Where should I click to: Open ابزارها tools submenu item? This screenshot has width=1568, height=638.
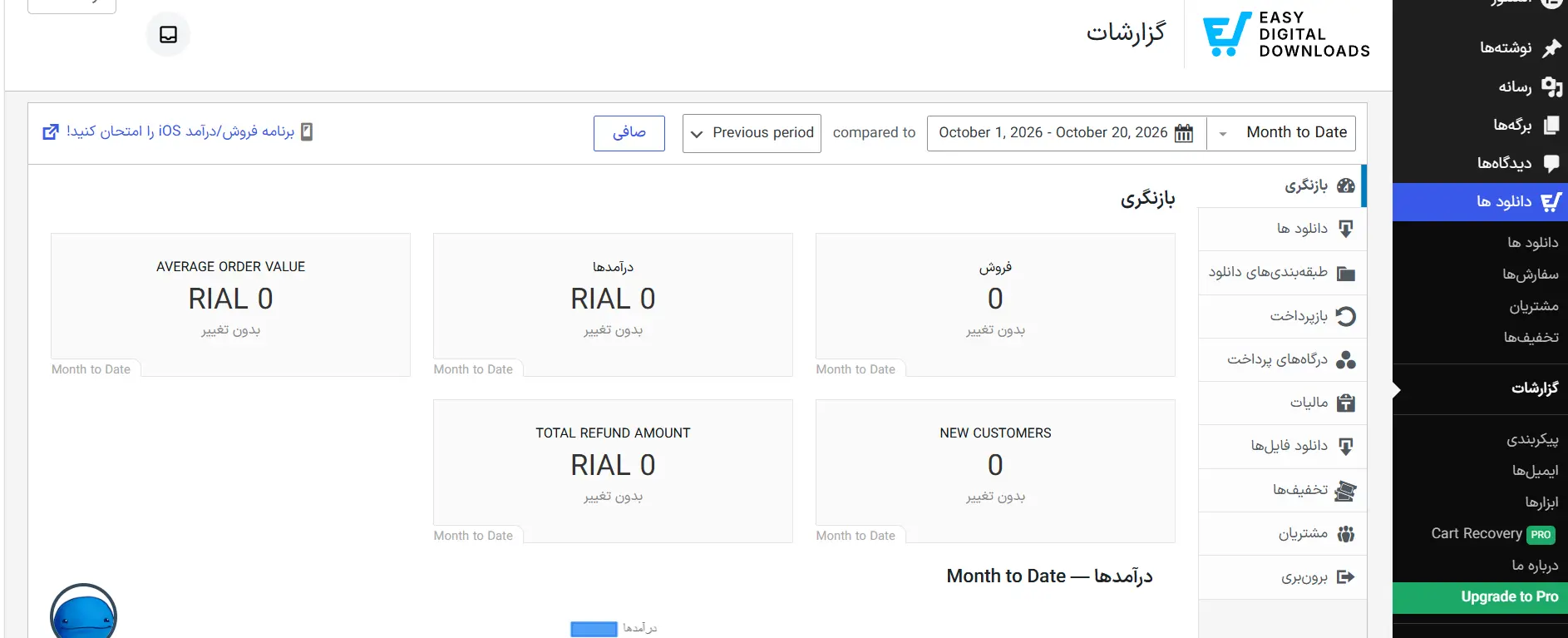(x=1541, y=502)
